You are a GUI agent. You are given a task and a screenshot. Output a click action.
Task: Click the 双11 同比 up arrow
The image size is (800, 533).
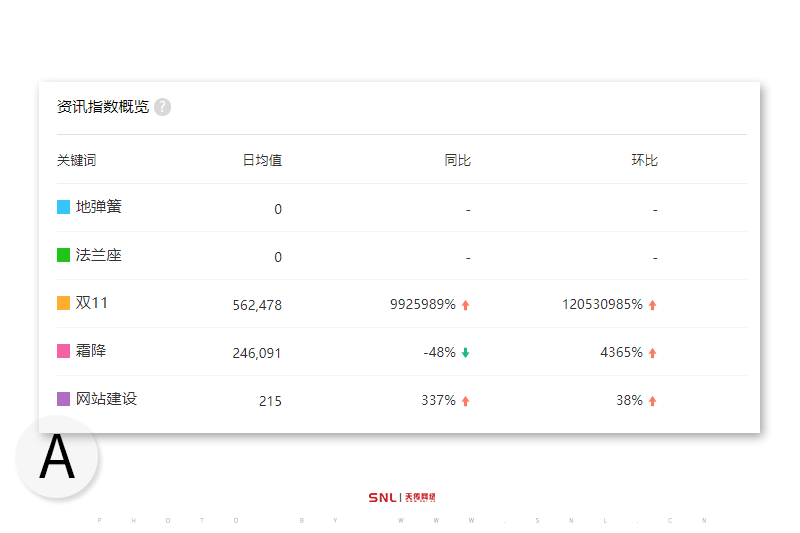pos(465,305)
